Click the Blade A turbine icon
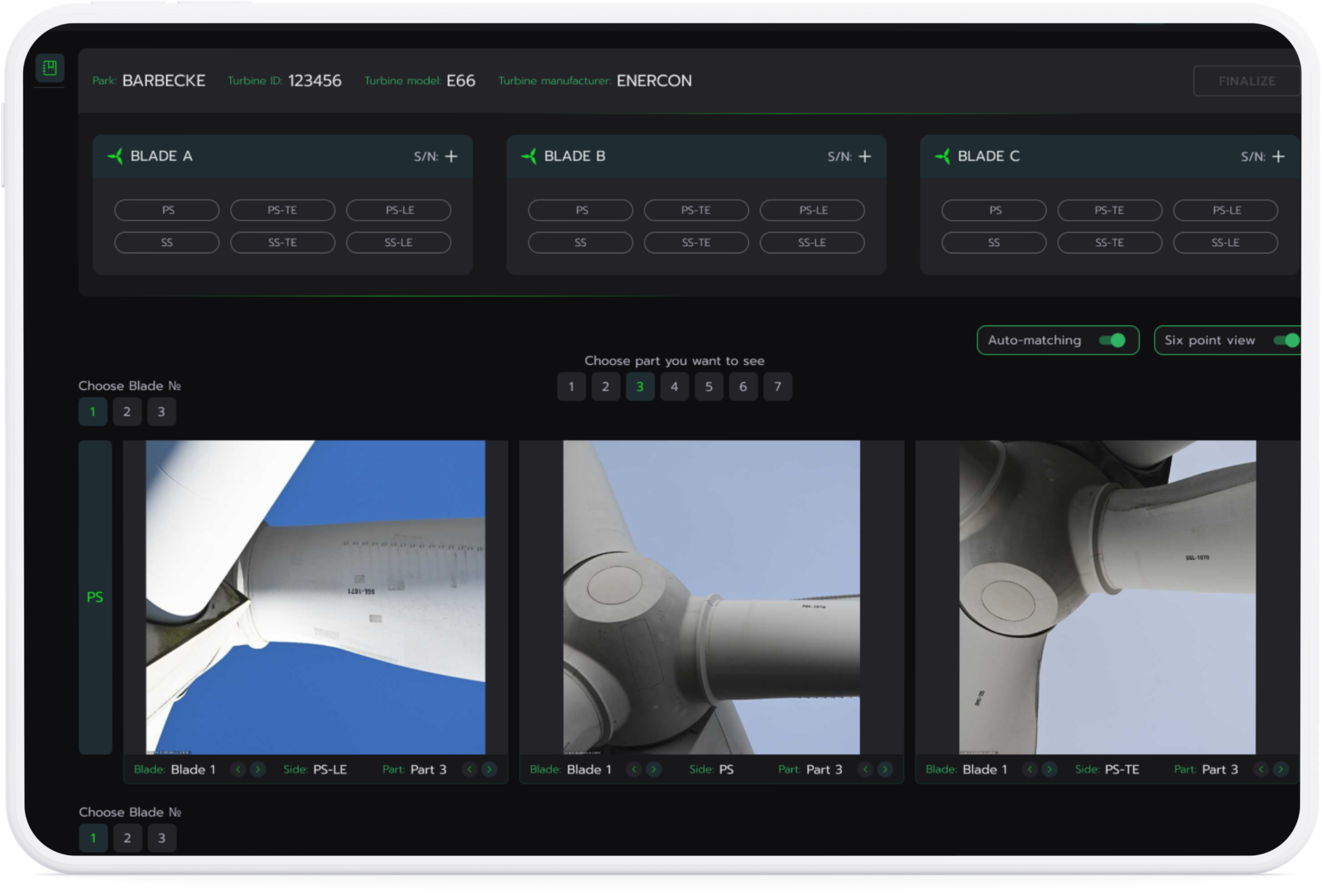 pyautogui.click(x=116, y=156)
